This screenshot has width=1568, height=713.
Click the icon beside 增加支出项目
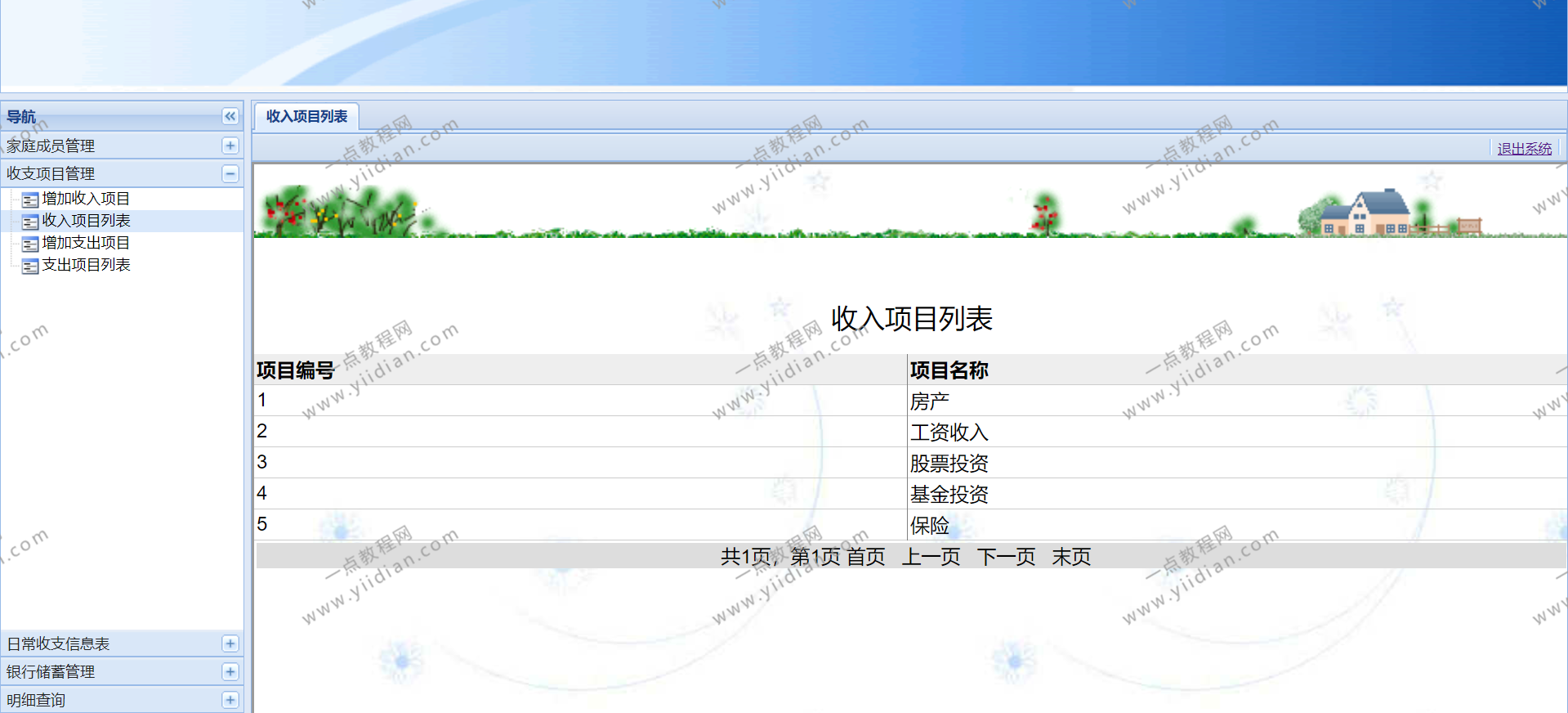click(x=30, y=244)
